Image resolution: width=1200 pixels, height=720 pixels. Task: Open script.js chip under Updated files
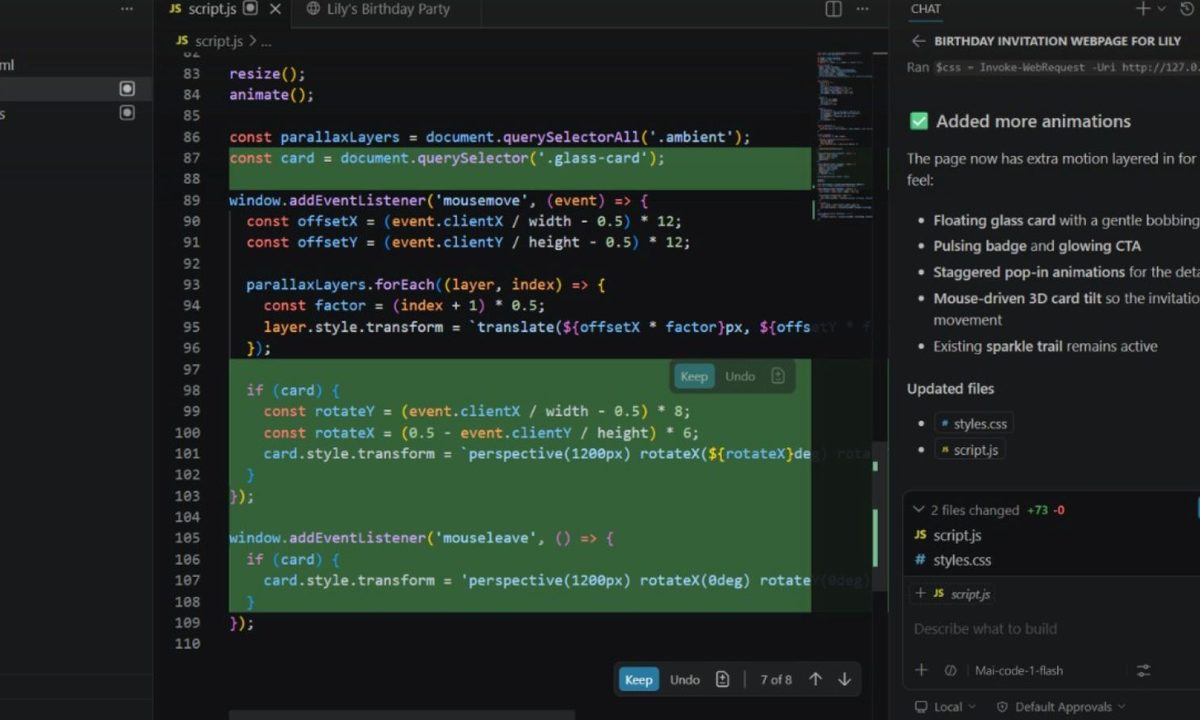tap(969, 450)
